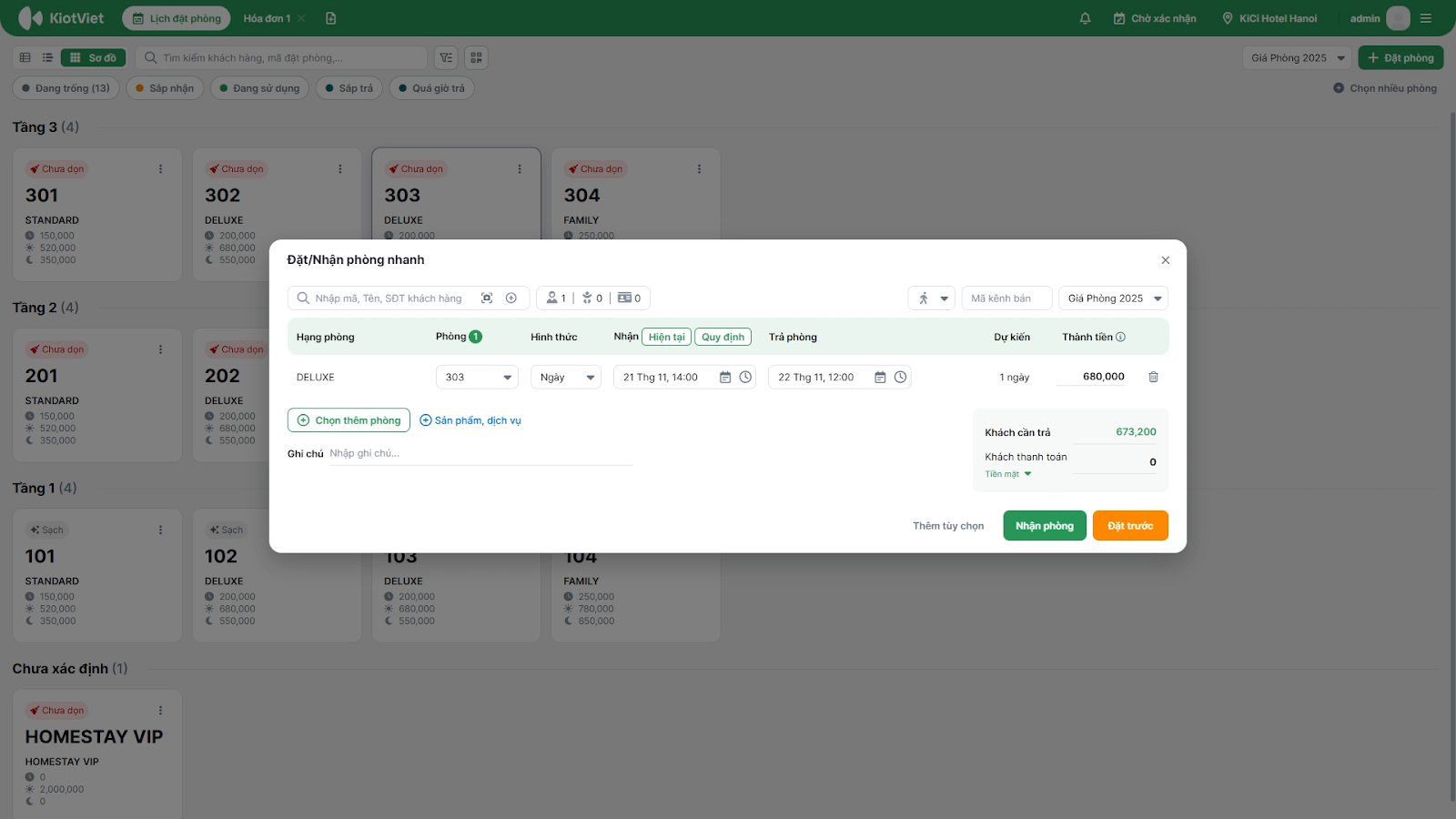Toggle the Đang trống (13) status filter

(x=66, y=88)
